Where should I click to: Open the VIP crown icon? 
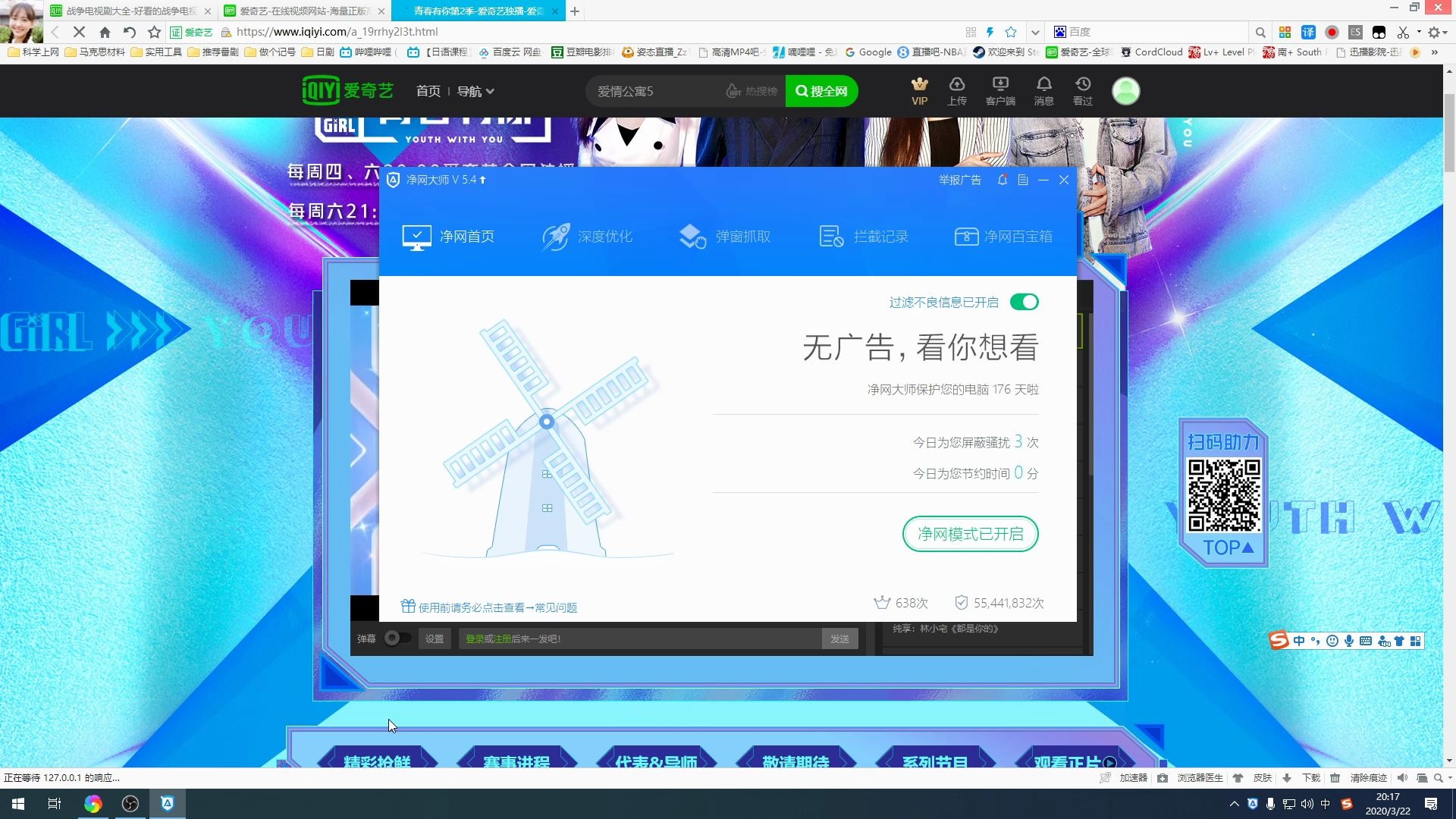[919, 90]
